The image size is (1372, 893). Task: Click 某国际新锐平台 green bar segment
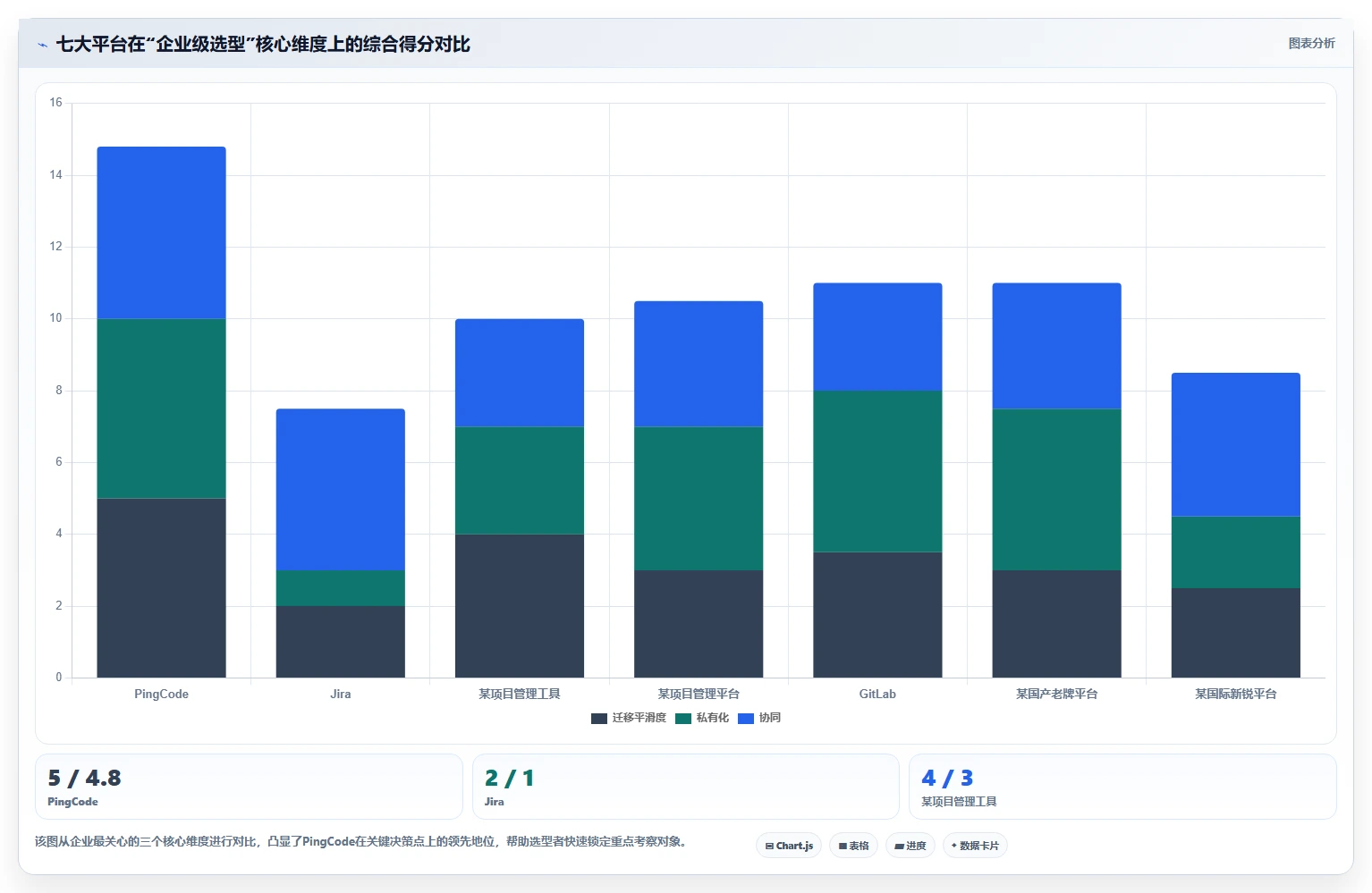[1236, 552]
